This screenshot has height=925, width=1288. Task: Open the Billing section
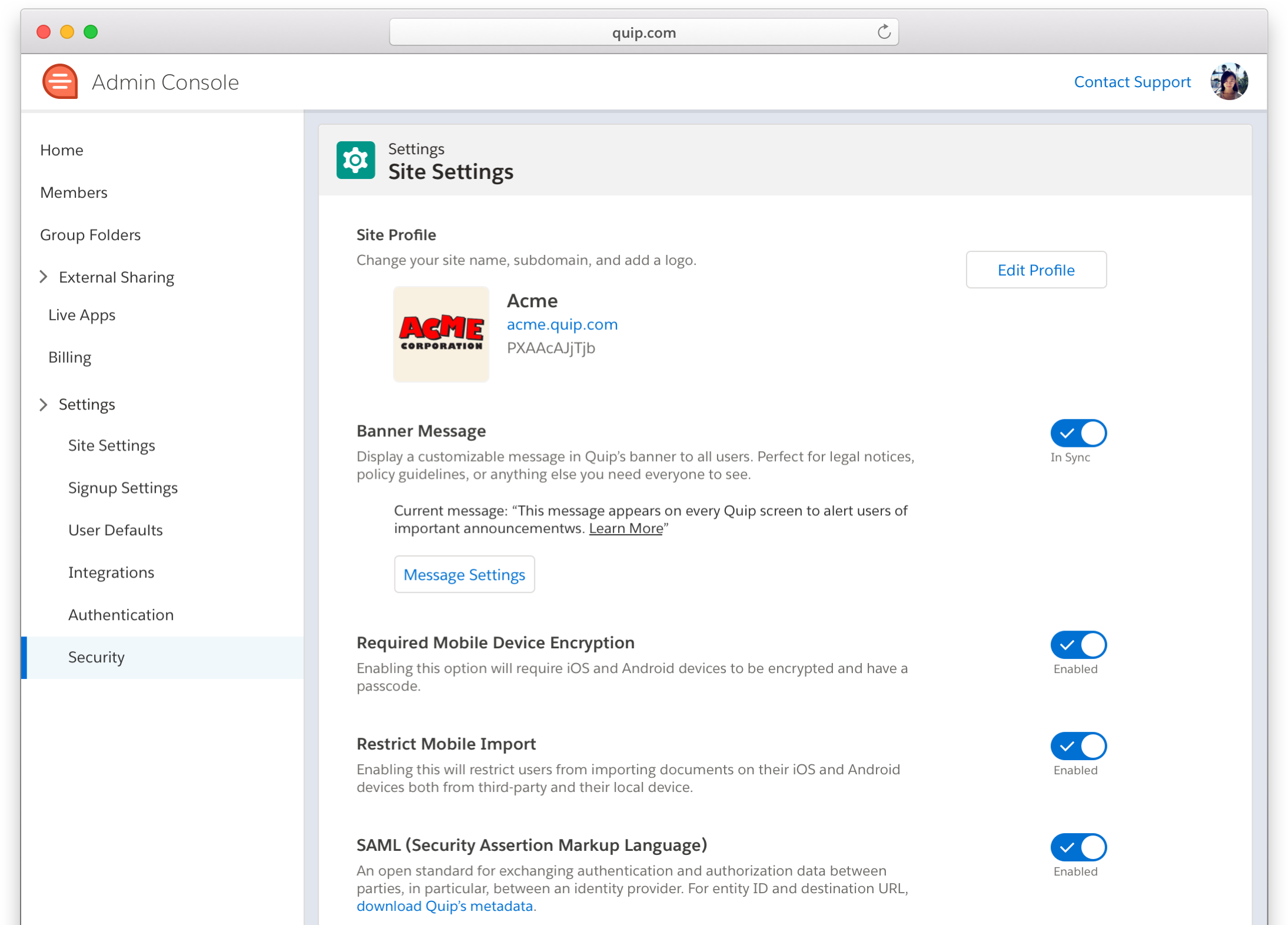click(x=69, y=357)
